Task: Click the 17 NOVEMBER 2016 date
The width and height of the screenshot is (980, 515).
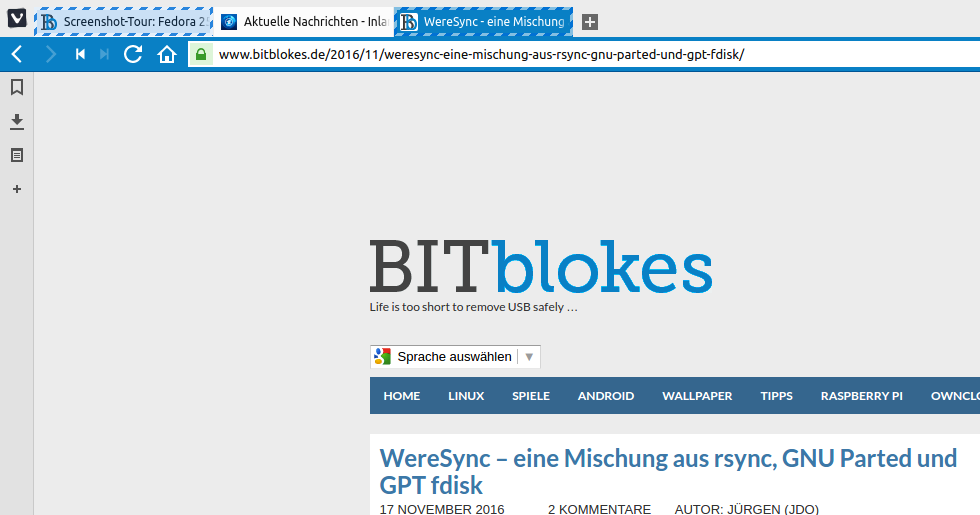Action: (x=442, y=509)
